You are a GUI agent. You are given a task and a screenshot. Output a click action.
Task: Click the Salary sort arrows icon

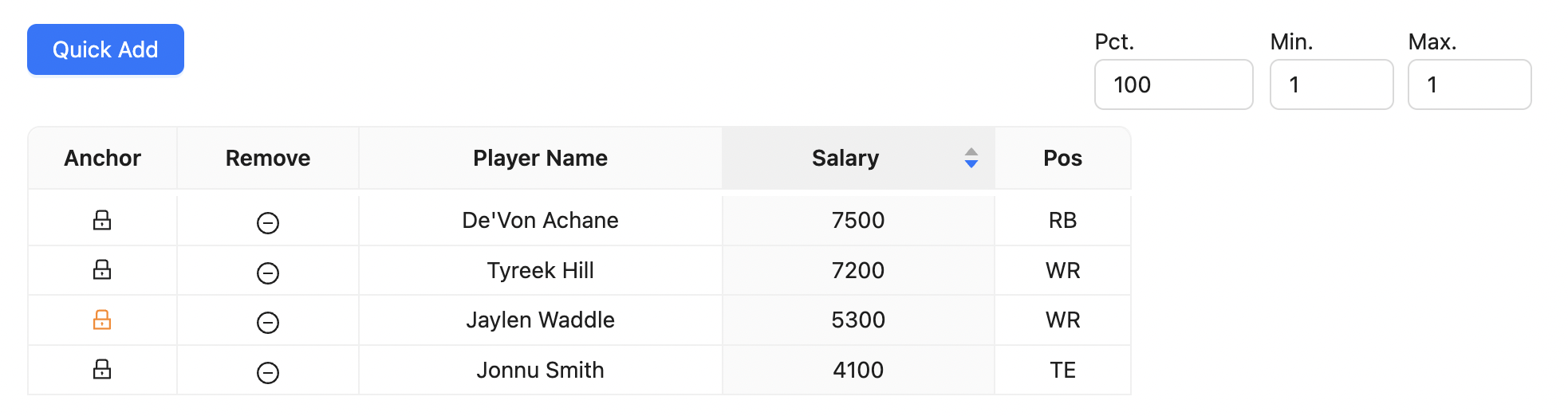[x=971, y=158]
